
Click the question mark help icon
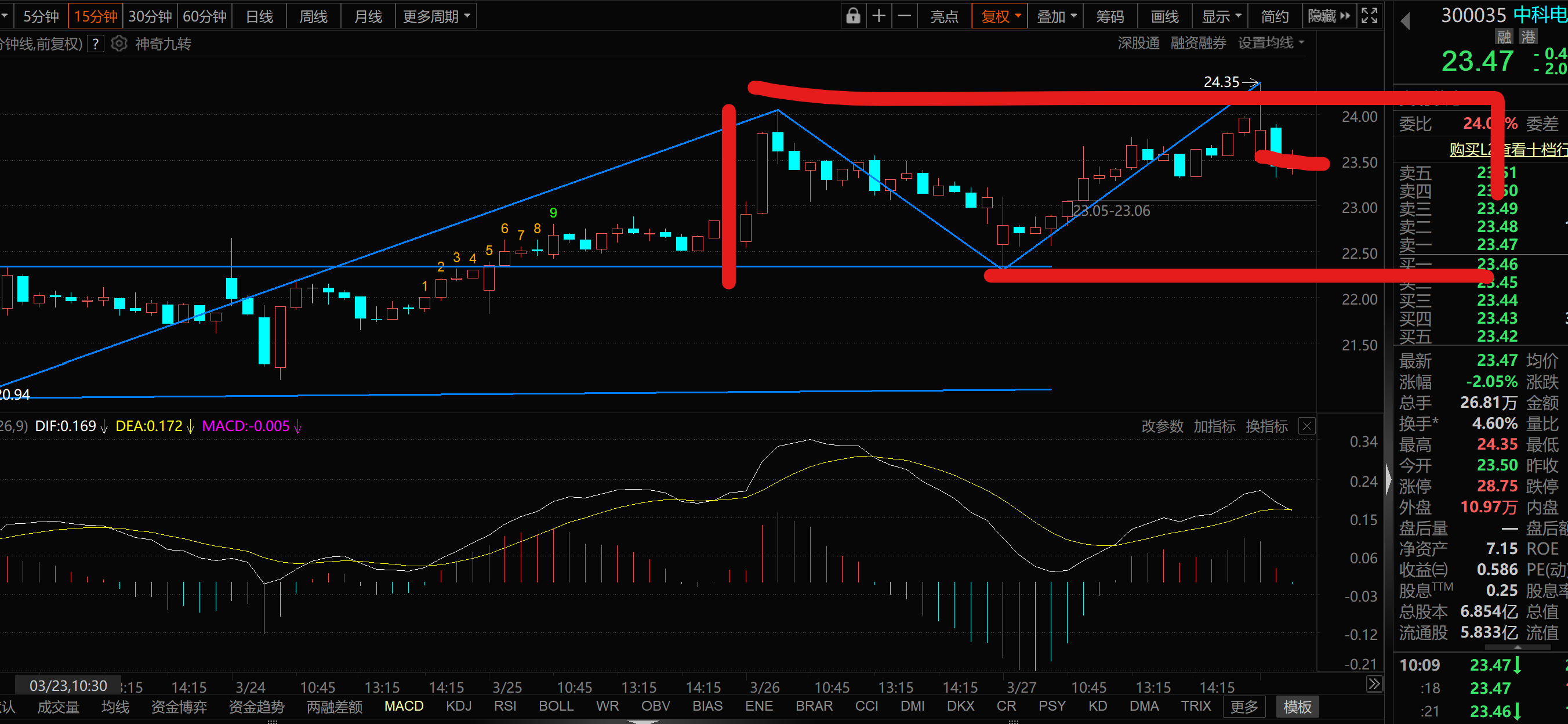(96, 44)
